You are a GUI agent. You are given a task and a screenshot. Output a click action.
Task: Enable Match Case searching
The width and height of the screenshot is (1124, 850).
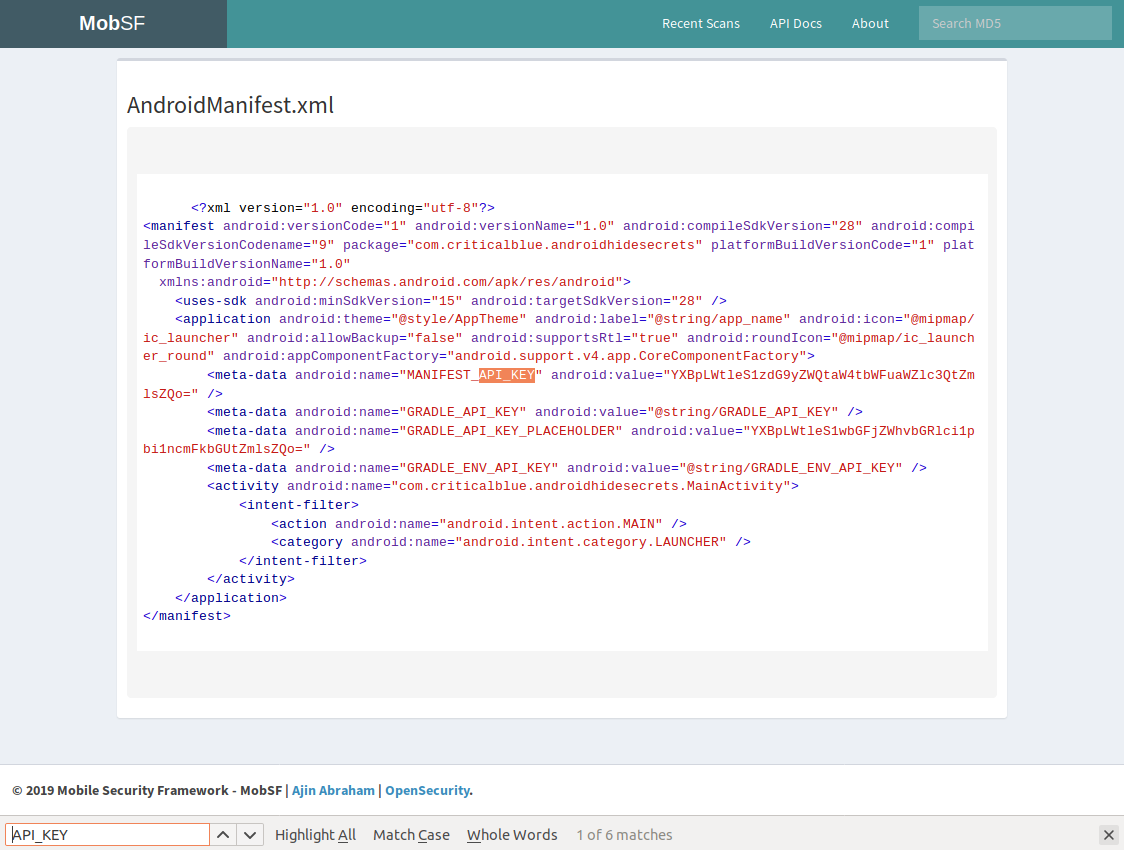(411, 834)
